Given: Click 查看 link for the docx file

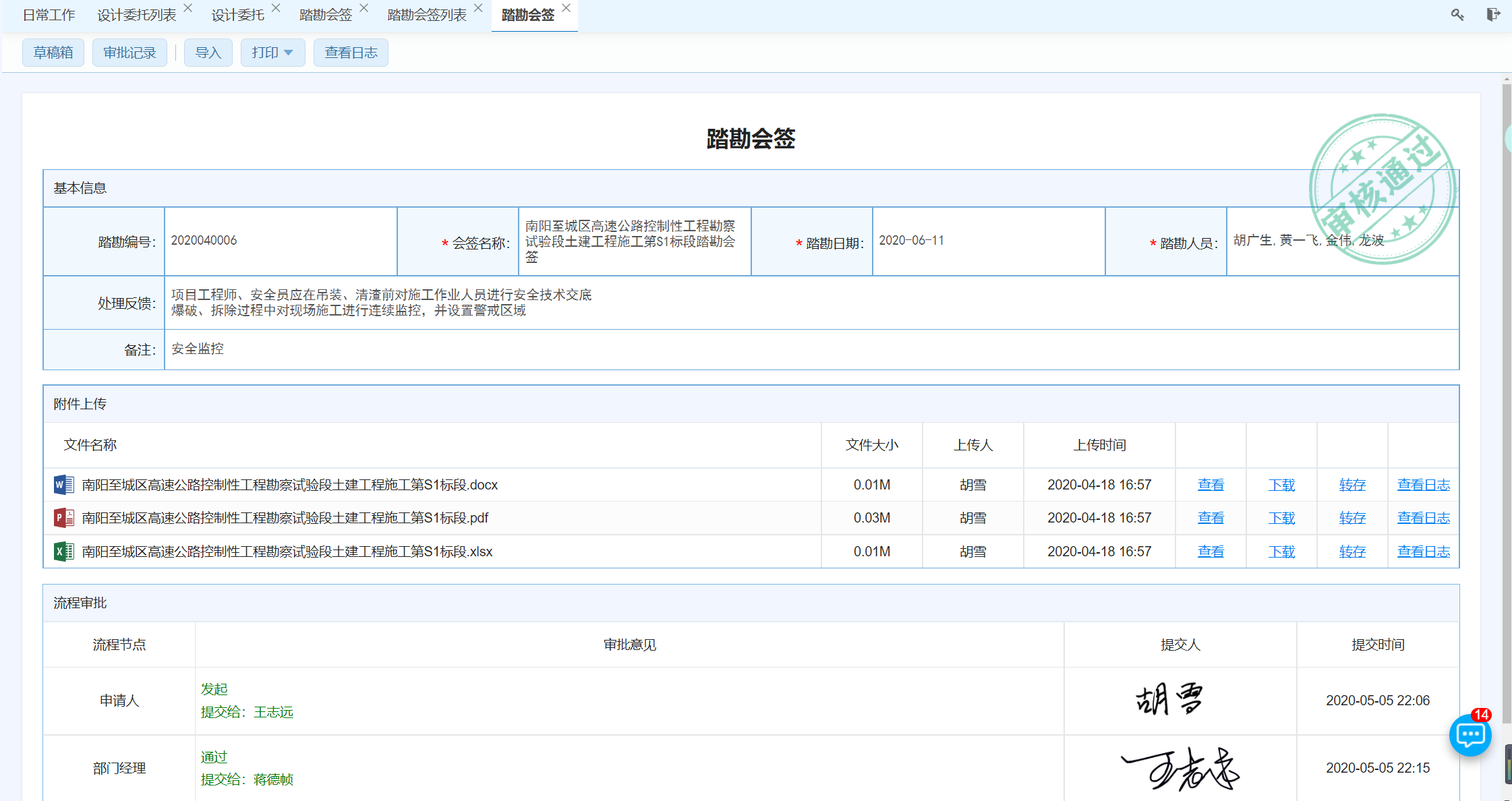Looking at the screenshot, I should [x=1211, y=485].
